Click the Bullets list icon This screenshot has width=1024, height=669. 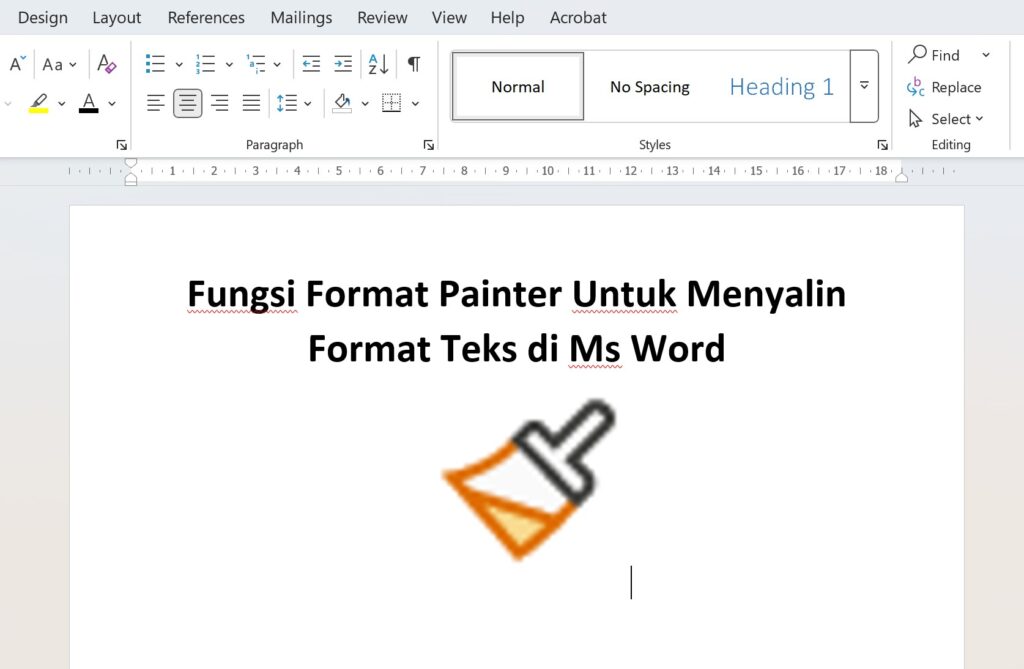pyautogui.click(x=155, y=64)
